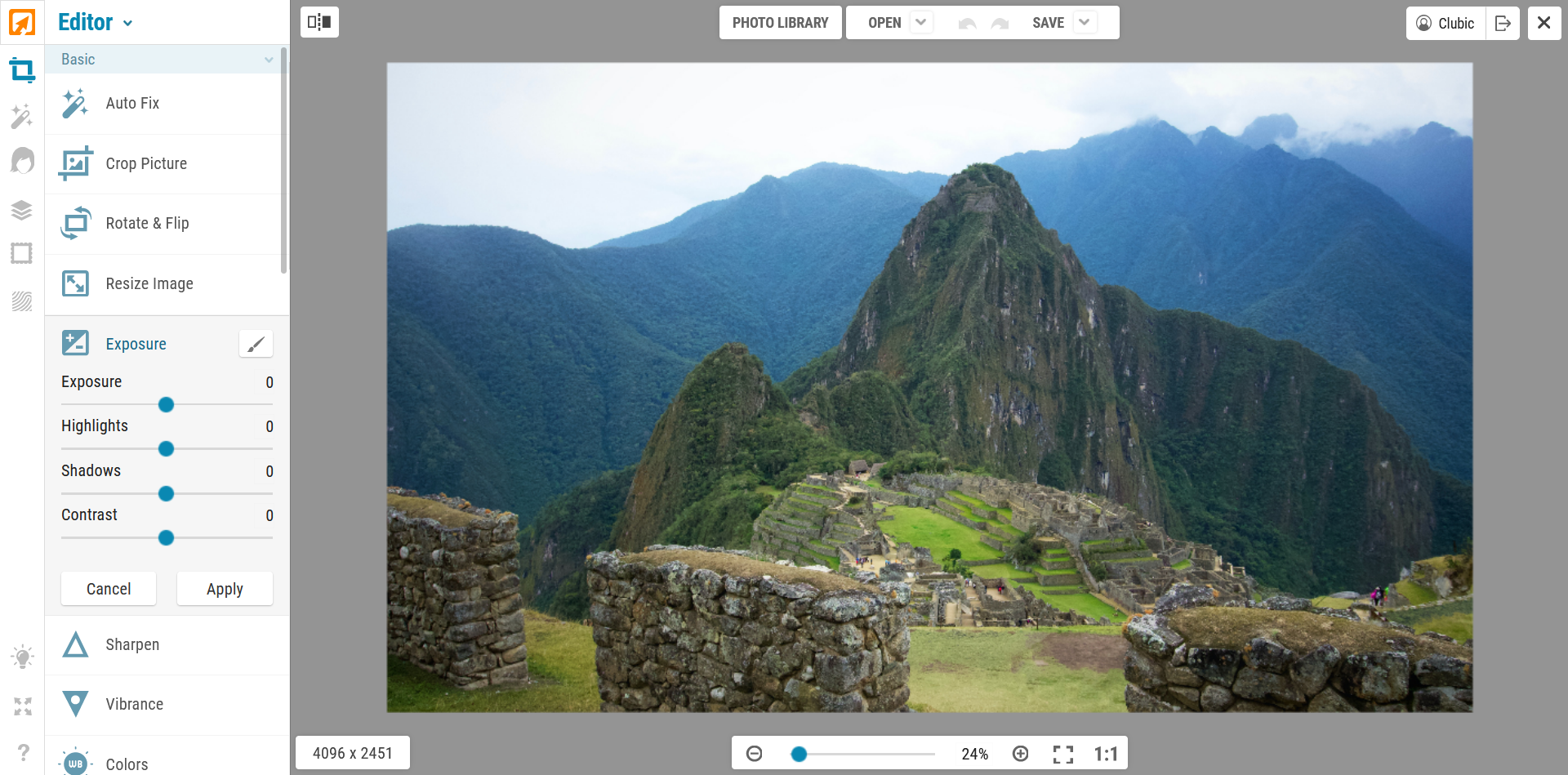Click the Contrast slider handle
1568x775 pixels.
(x=166, y=537)
